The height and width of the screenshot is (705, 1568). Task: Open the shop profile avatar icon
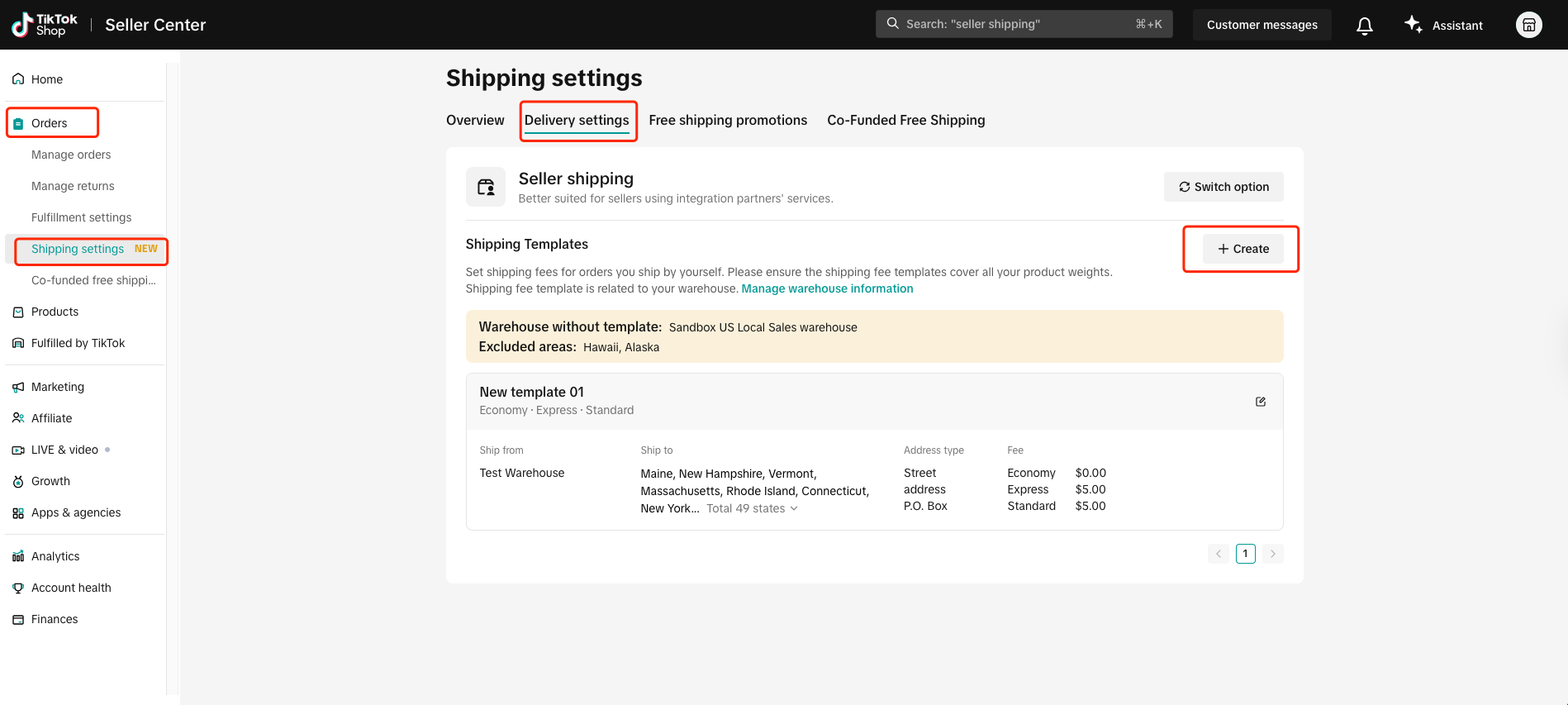(1528, 25)
